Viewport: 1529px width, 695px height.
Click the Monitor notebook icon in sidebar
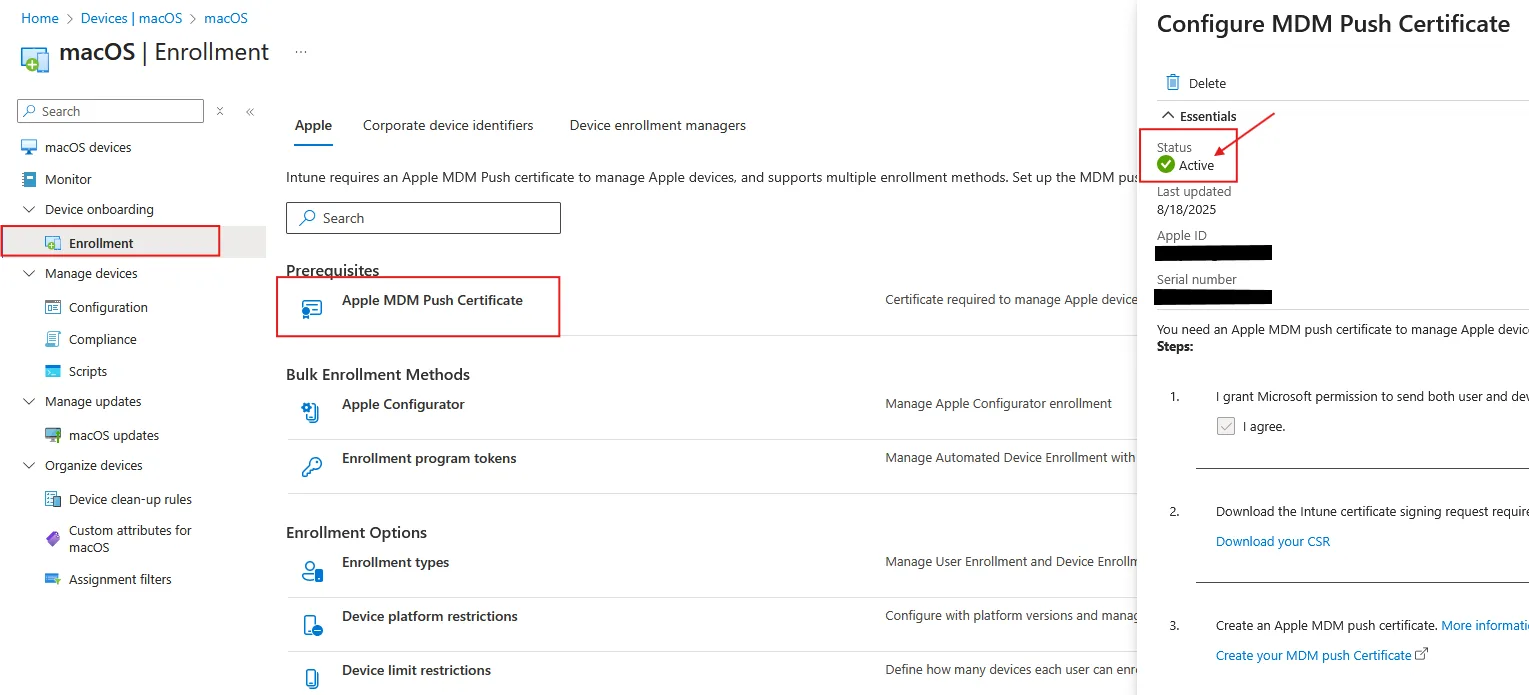(x=29, y=179)
